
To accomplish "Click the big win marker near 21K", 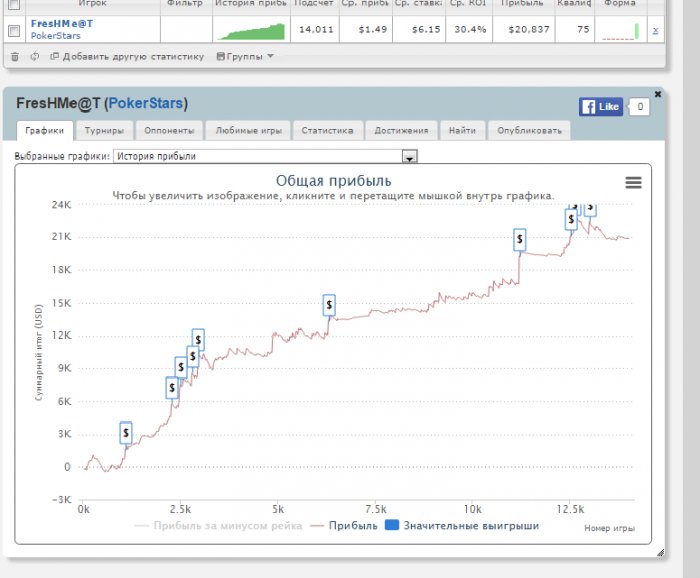I will click(x=520, y=240).
